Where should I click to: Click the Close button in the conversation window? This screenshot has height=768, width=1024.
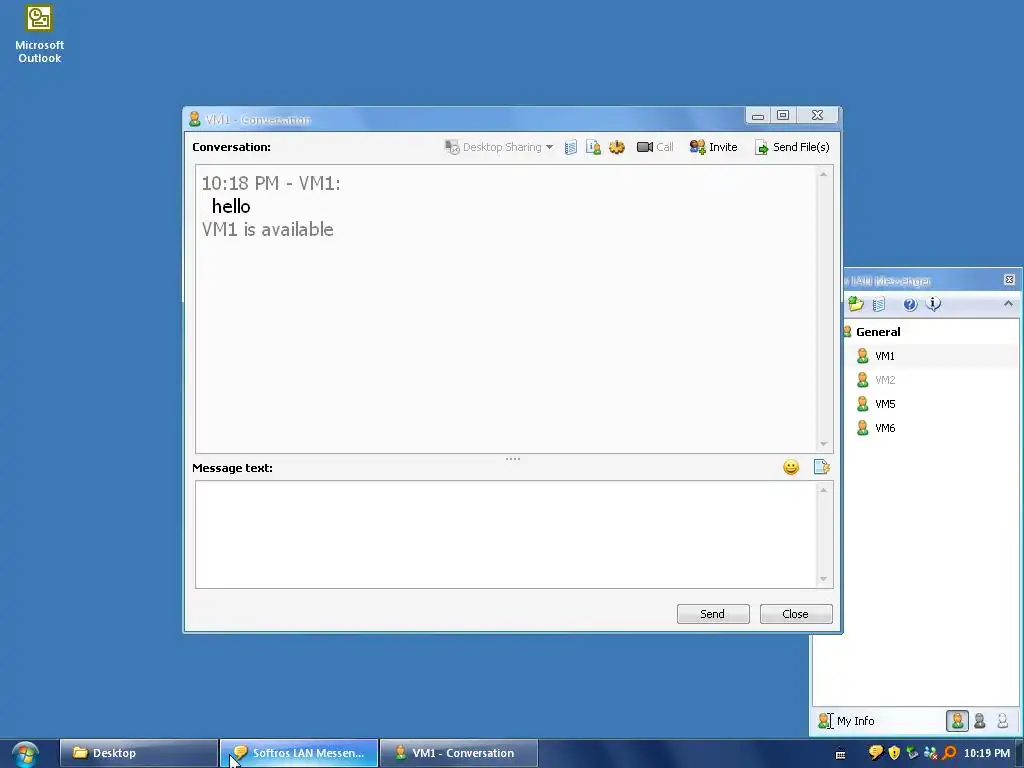coord(796,614)
